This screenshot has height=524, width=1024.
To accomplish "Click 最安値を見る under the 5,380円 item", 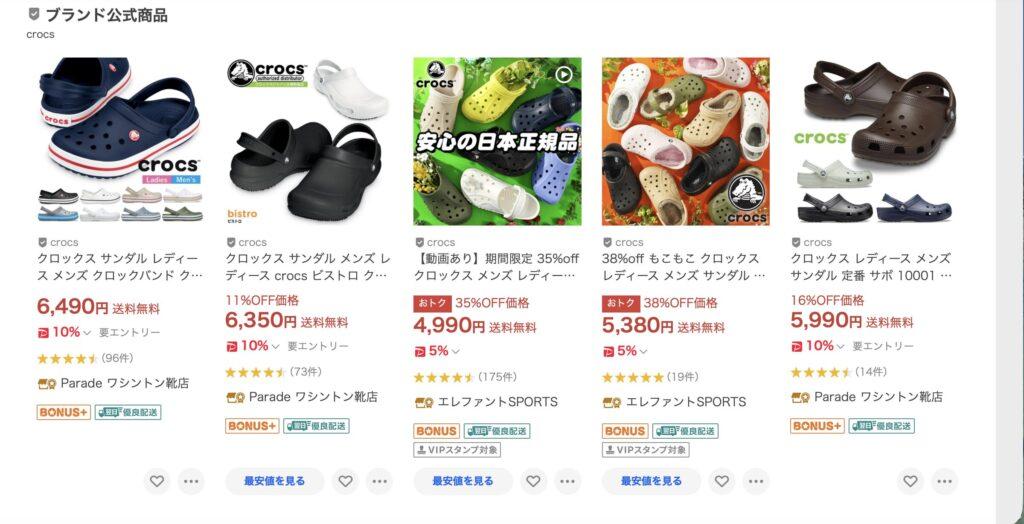I will 651,482.
